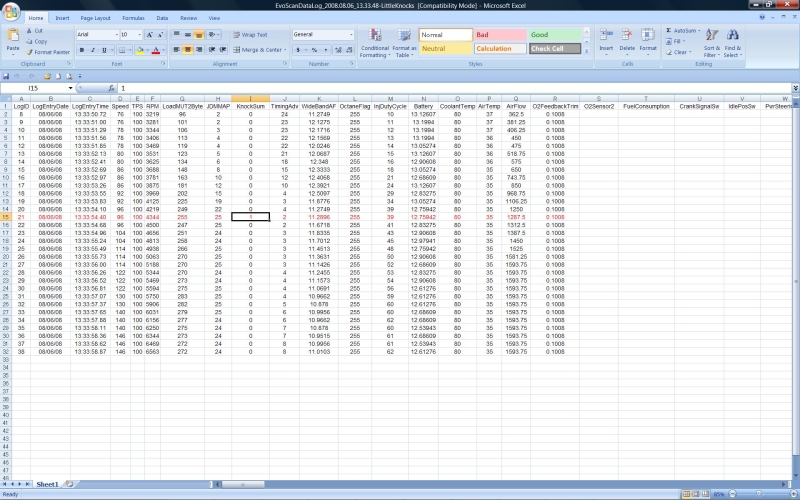
Task: Click the Paste icon in Clipboard group
Action: pos(13,36)
